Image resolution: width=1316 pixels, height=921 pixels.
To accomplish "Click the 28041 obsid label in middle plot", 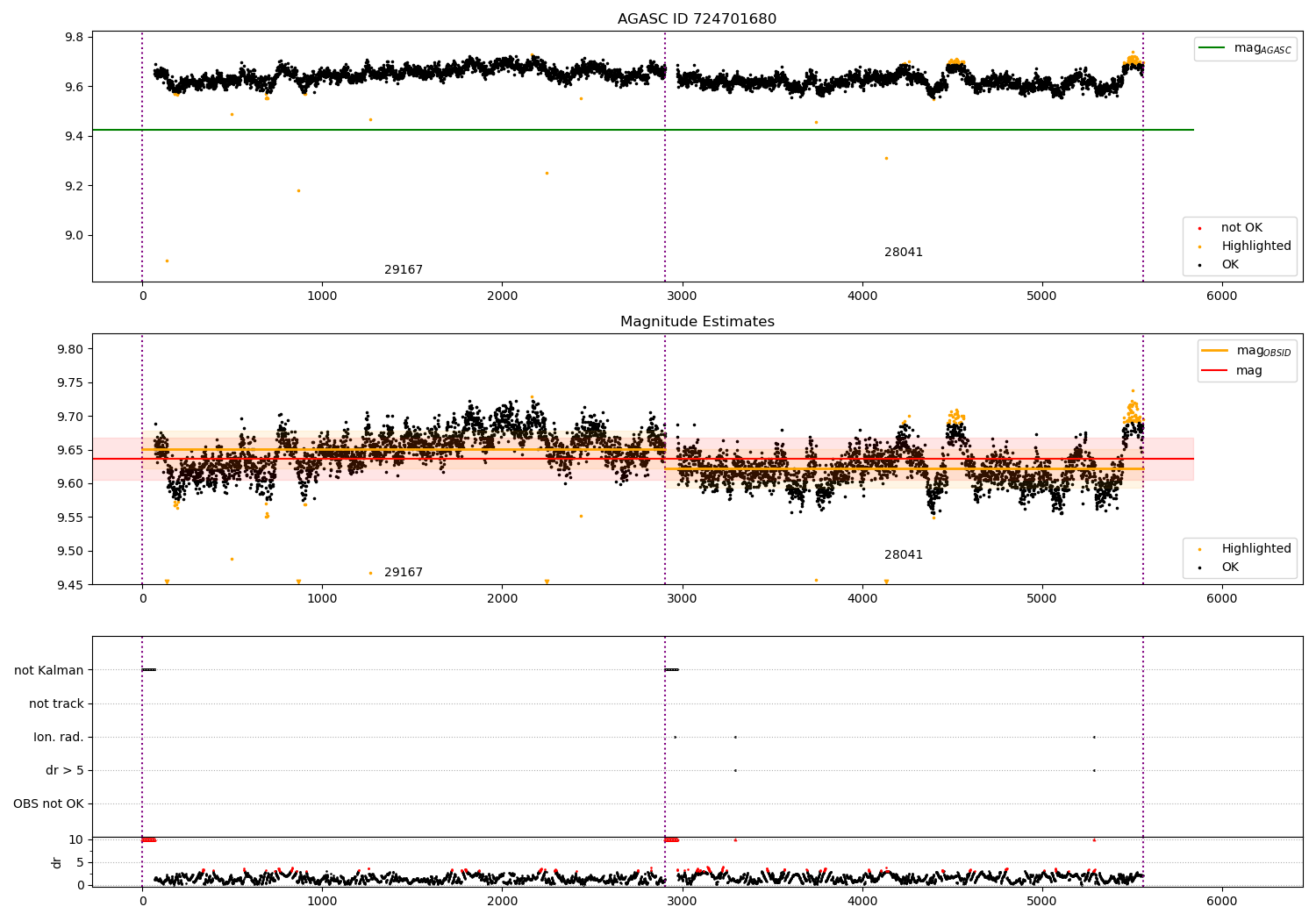I will (x=904, y=555).
